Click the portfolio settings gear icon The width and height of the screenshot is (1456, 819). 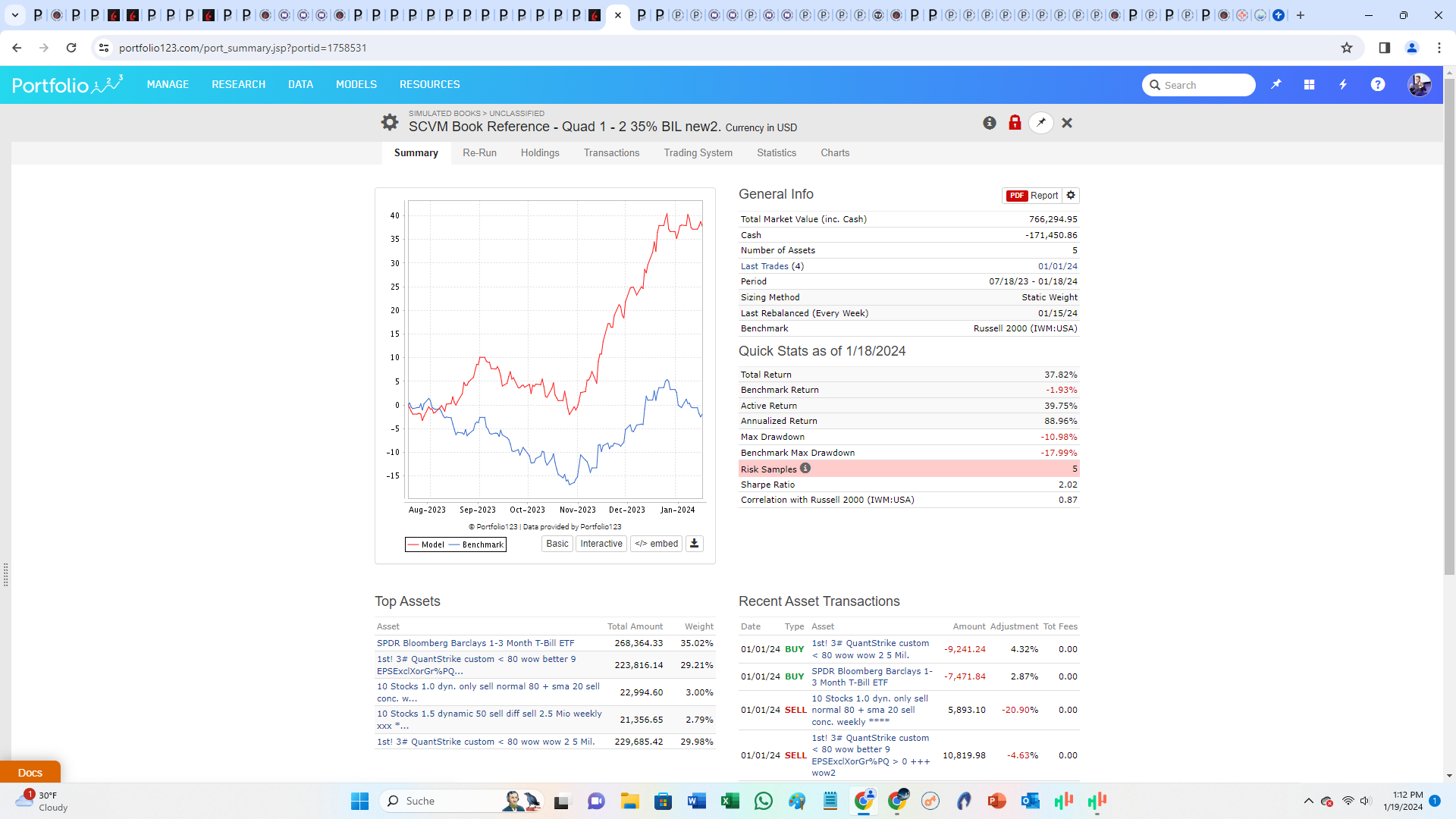[x=389, y=122]
